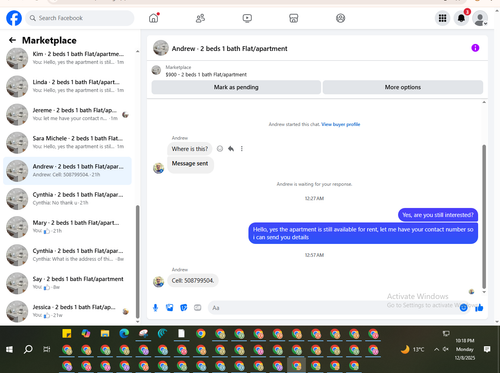Click the 'Yes, are you still interested?' message

(438, 215)
